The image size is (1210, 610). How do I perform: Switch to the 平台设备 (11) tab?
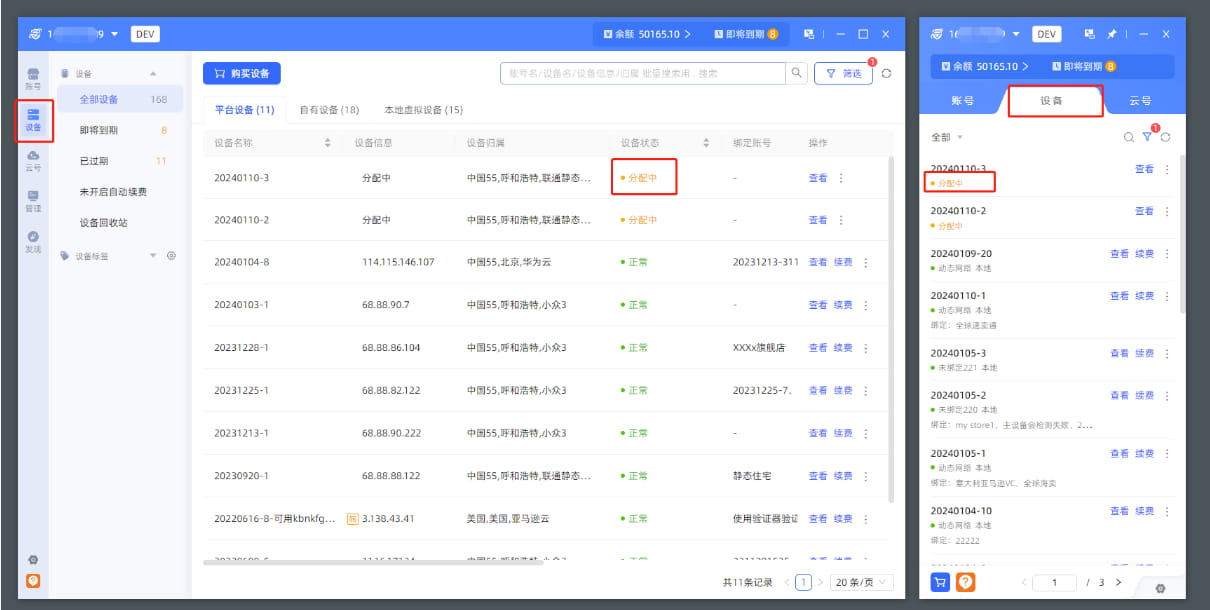[245, 110]
